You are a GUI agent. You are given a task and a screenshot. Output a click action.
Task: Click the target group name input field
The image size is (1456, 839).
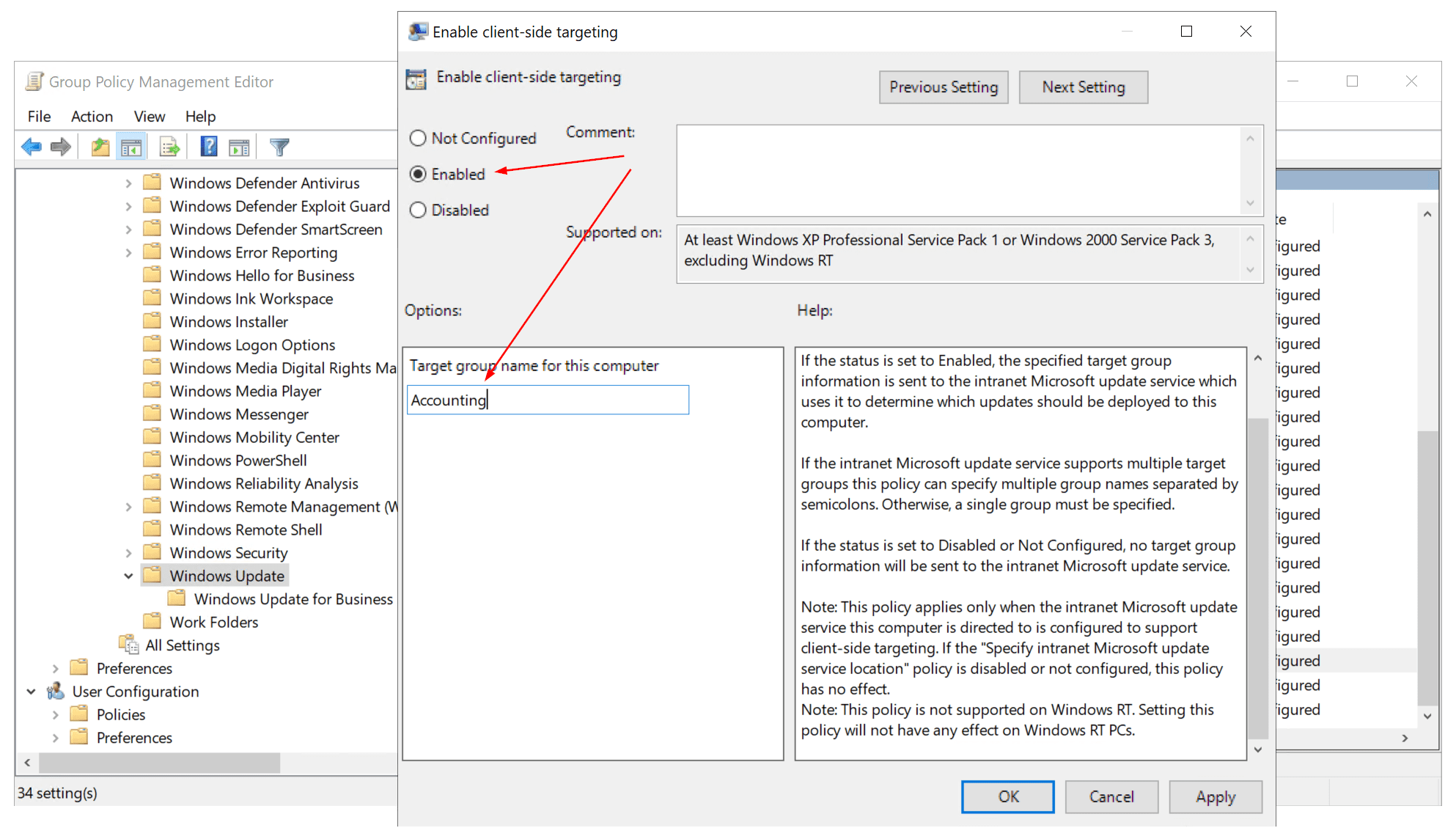(548, 400)
